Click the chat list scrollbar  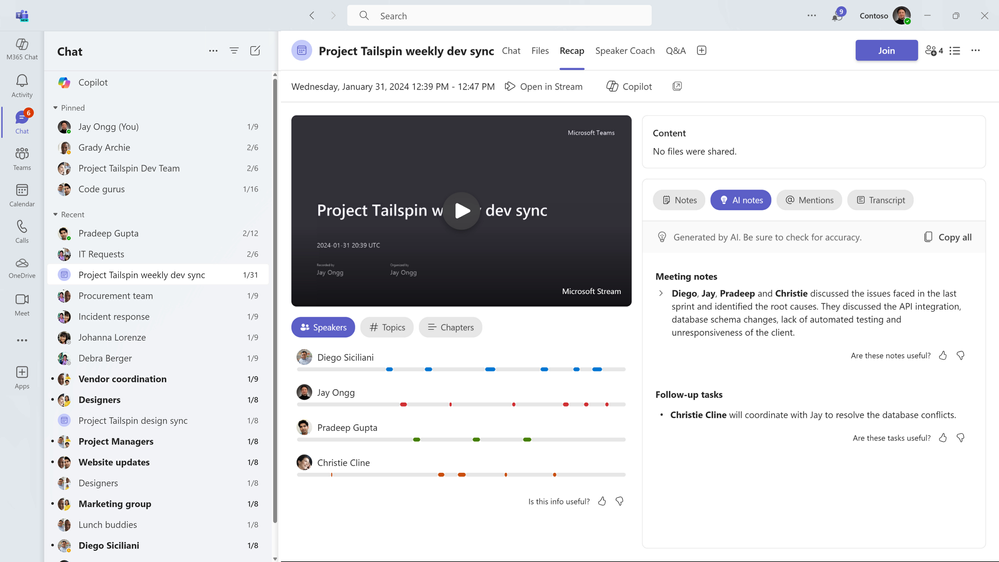point(275,299)
